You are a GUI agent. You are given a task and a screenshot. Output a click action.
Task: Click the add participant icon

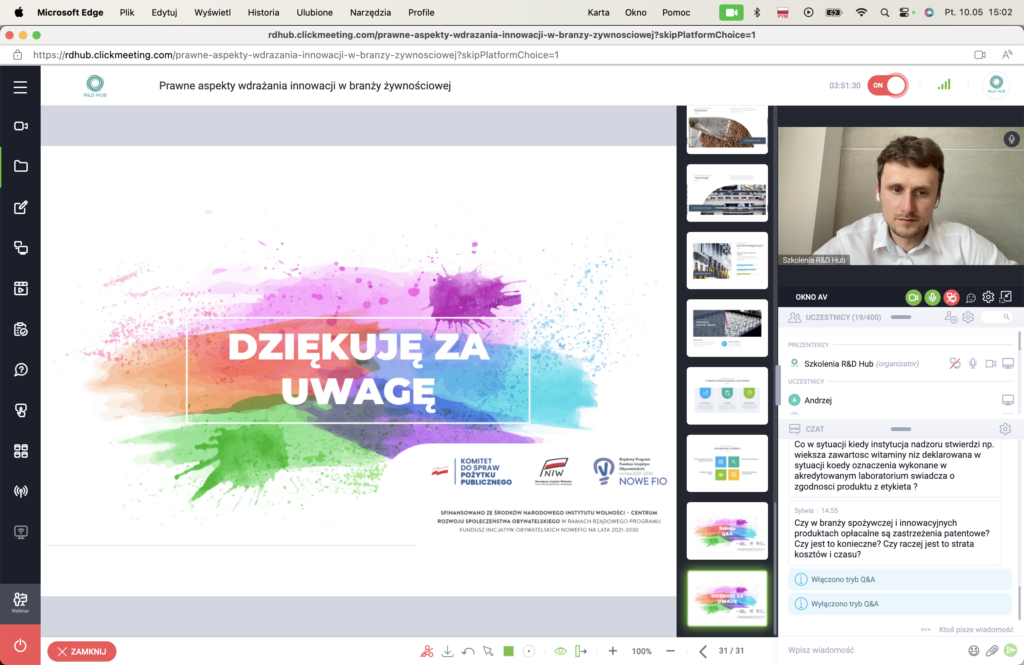[x=951, y=317]
